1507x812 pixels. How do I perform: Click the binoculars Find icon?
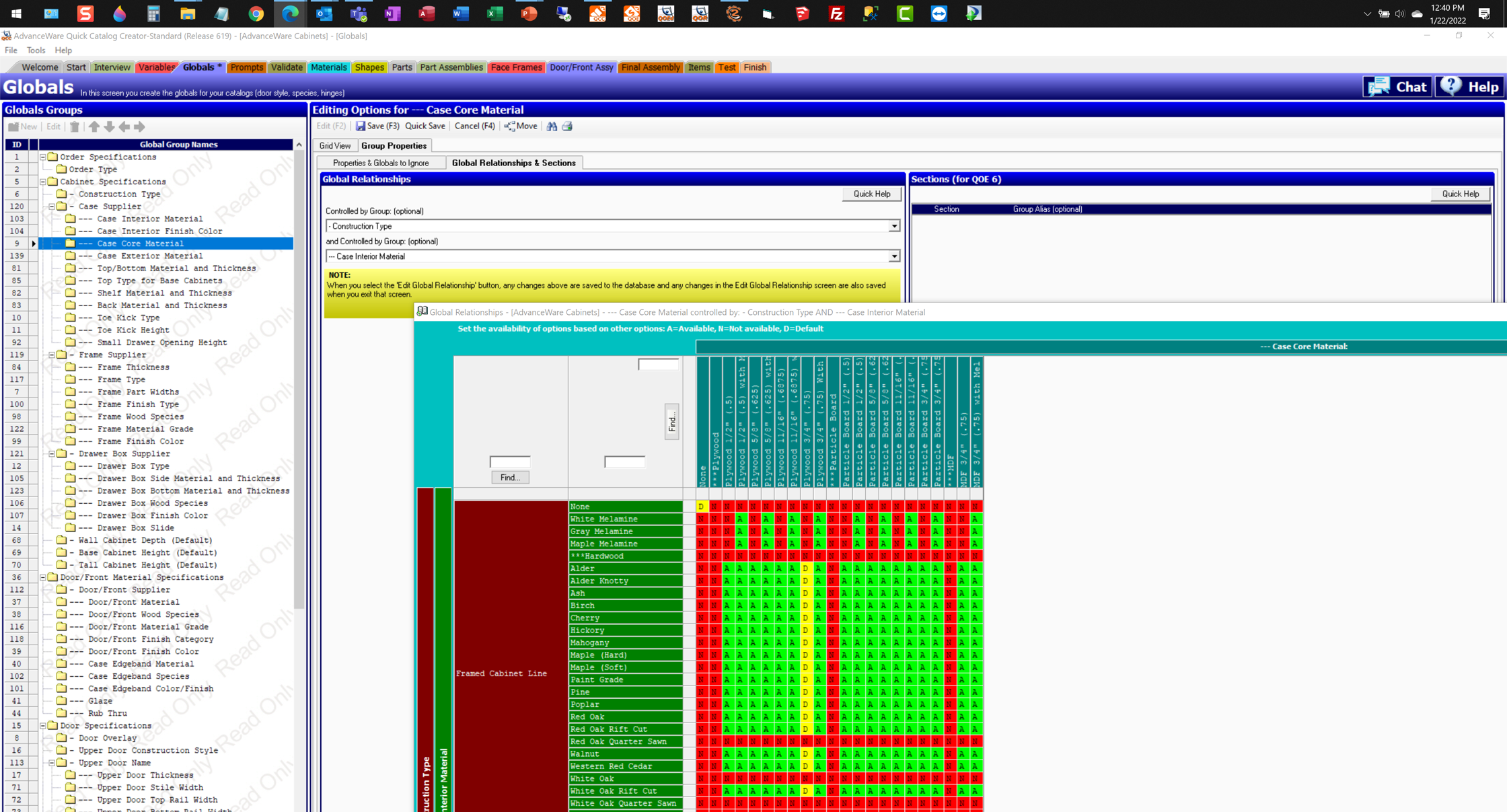552,126
